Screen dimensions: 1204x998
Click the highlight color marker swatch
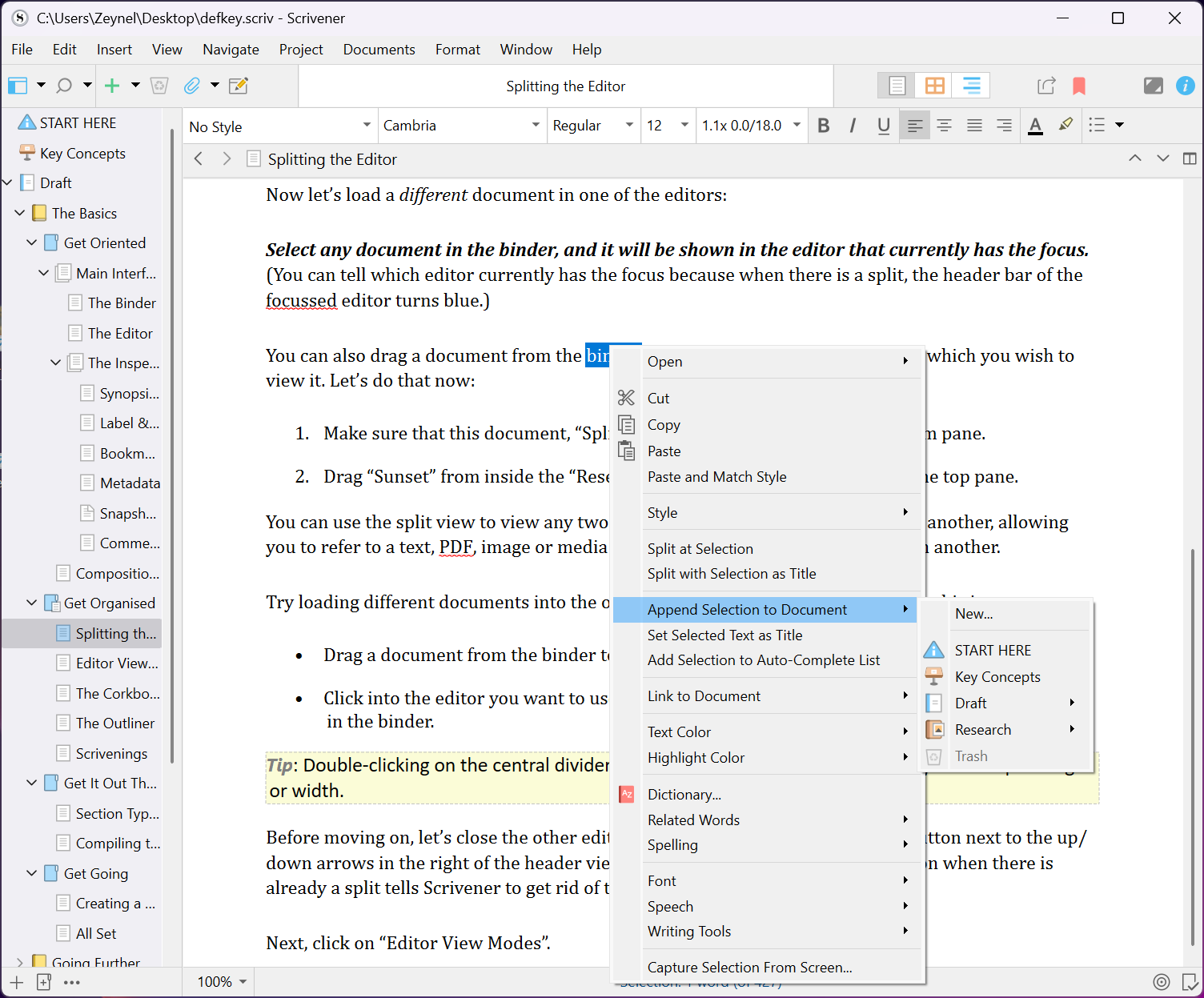pyautogui.click(x=1066, y=125)
